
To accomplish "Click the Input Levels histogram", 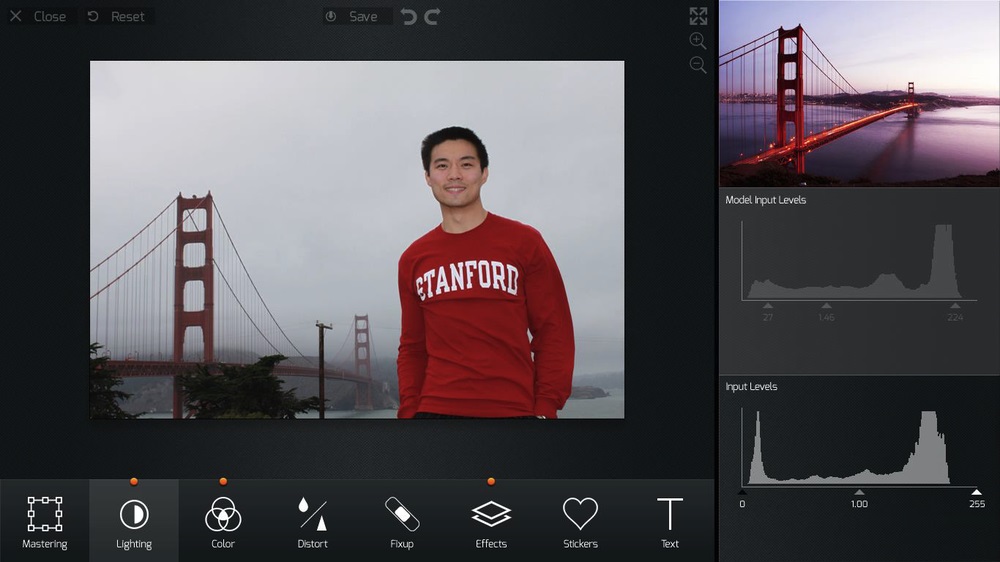I will 859,448.
